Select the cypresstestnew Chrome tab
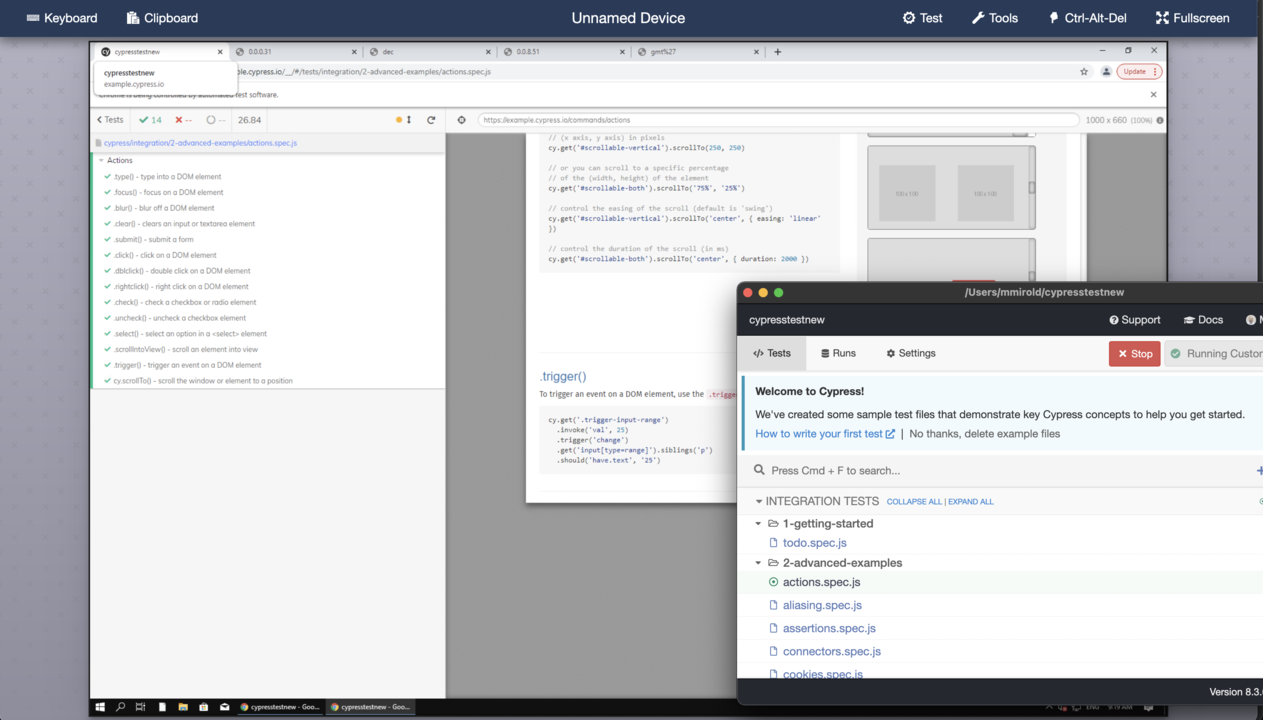Viewport: 1263px width, 720px height. pos(160,51)
